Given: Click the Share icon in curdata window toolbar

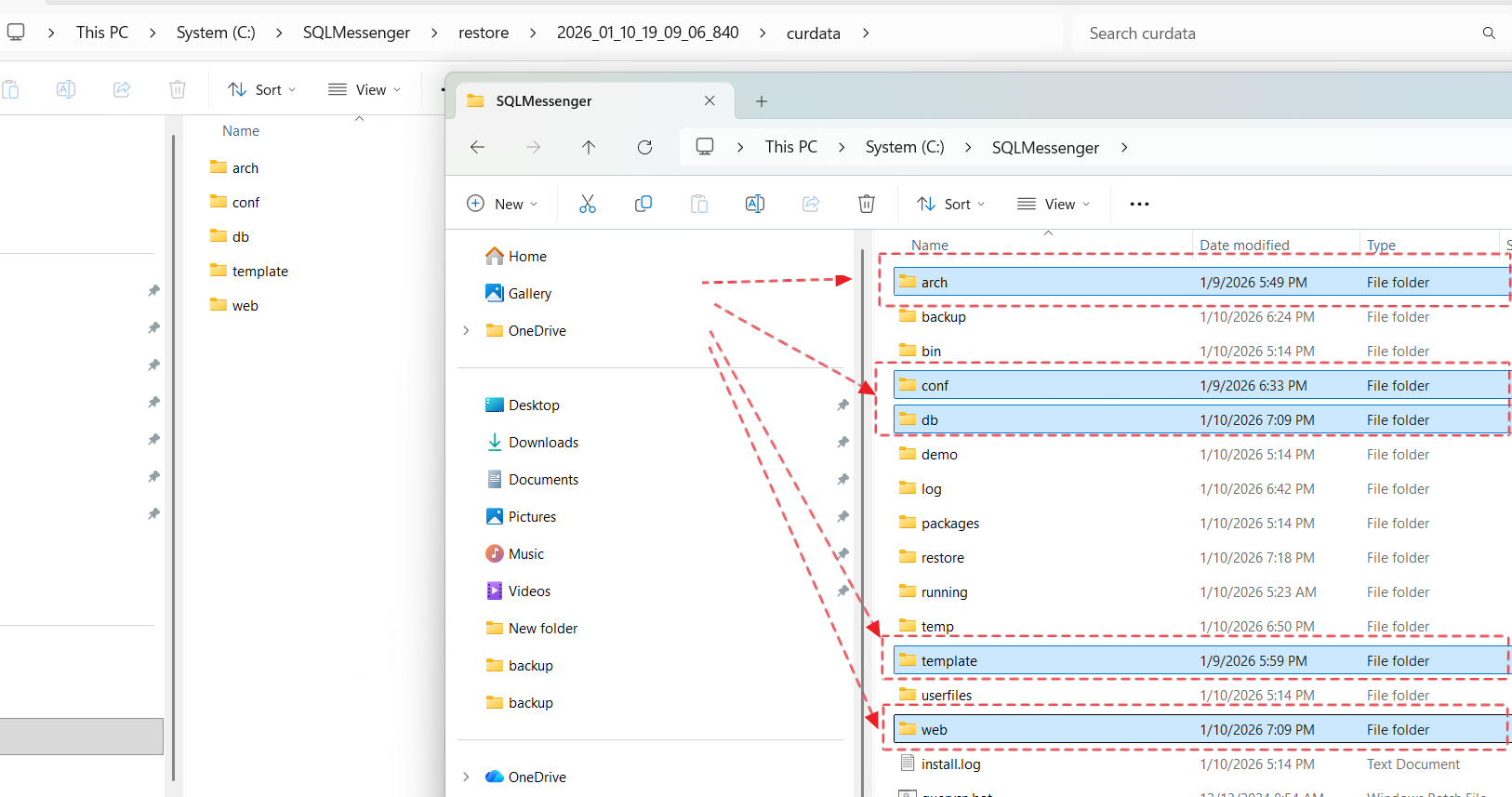Looking at the screenshot, I should click(x=122, y=89).
